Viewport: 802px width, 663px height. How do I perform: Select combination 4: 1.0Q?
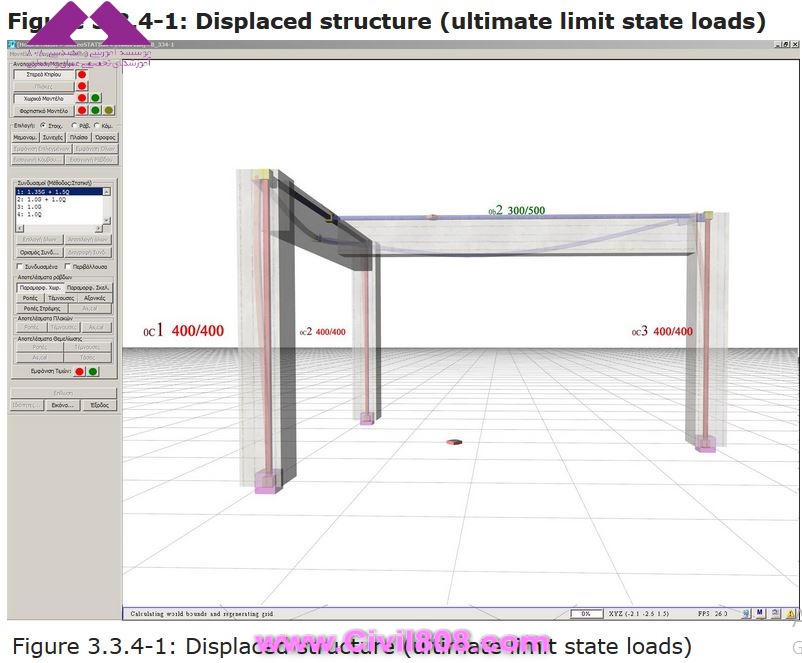pos(59,214)
